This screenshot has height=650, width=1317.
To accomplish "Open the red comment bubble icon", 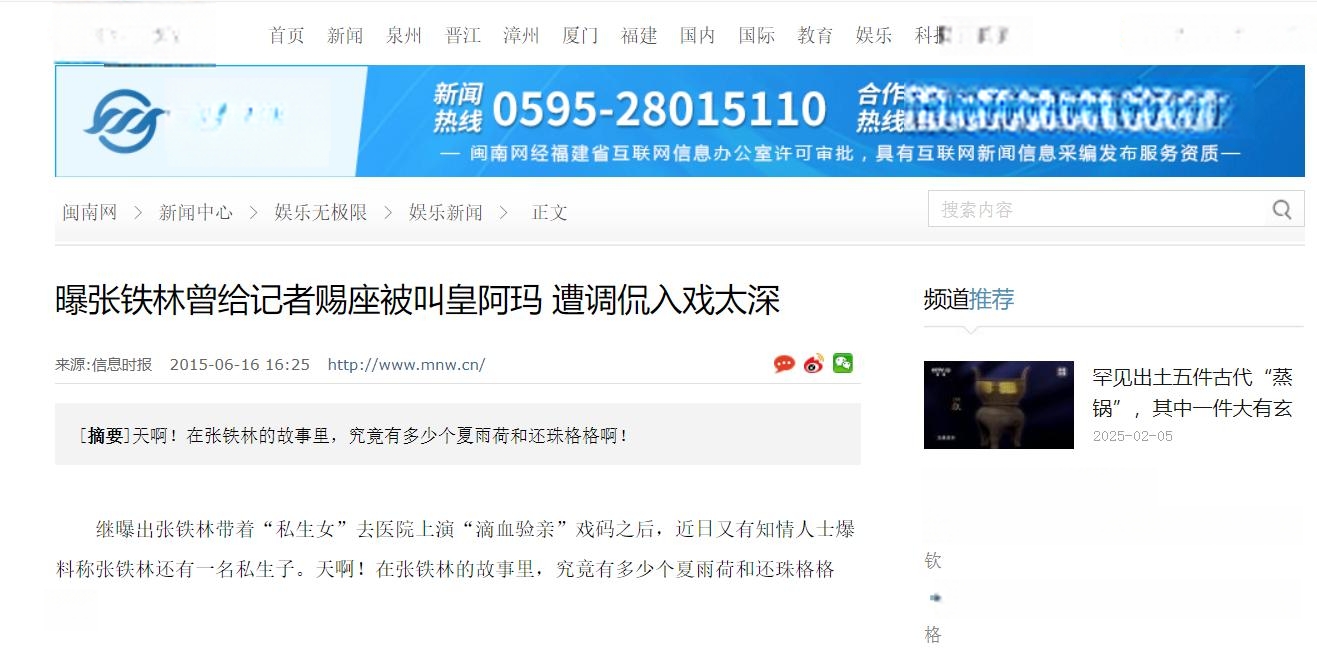I will click(784, 364).
